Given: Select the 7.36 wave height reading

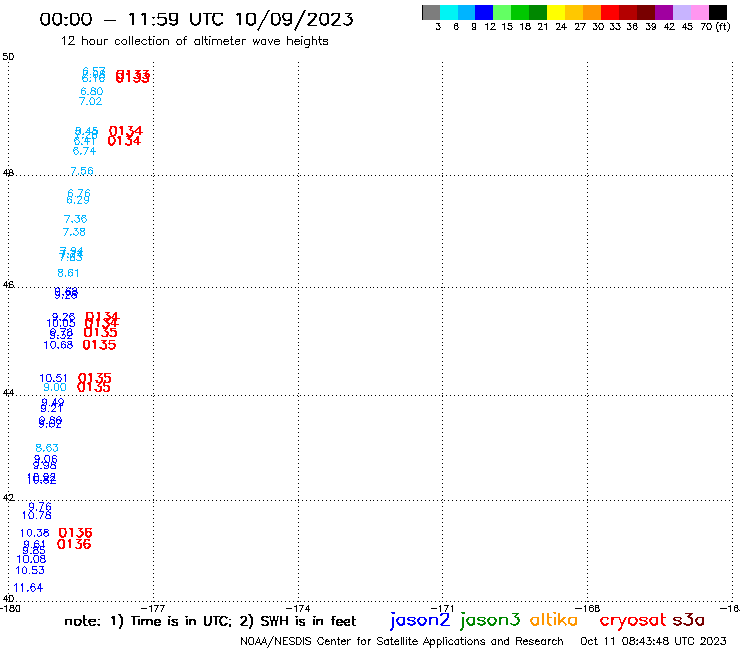Looking at the screenshot, I should pos(76,219).
